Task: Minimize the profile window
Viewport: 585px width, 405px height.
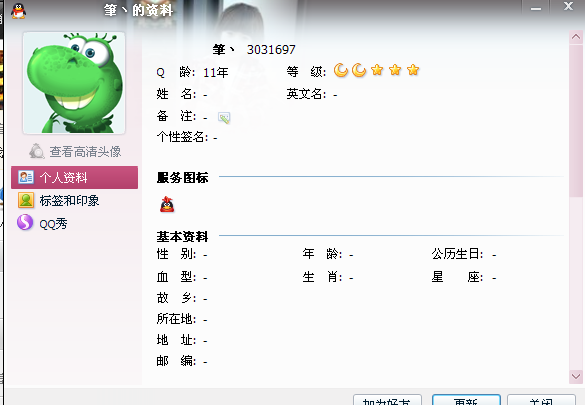Action: click(x=536, y=8)
